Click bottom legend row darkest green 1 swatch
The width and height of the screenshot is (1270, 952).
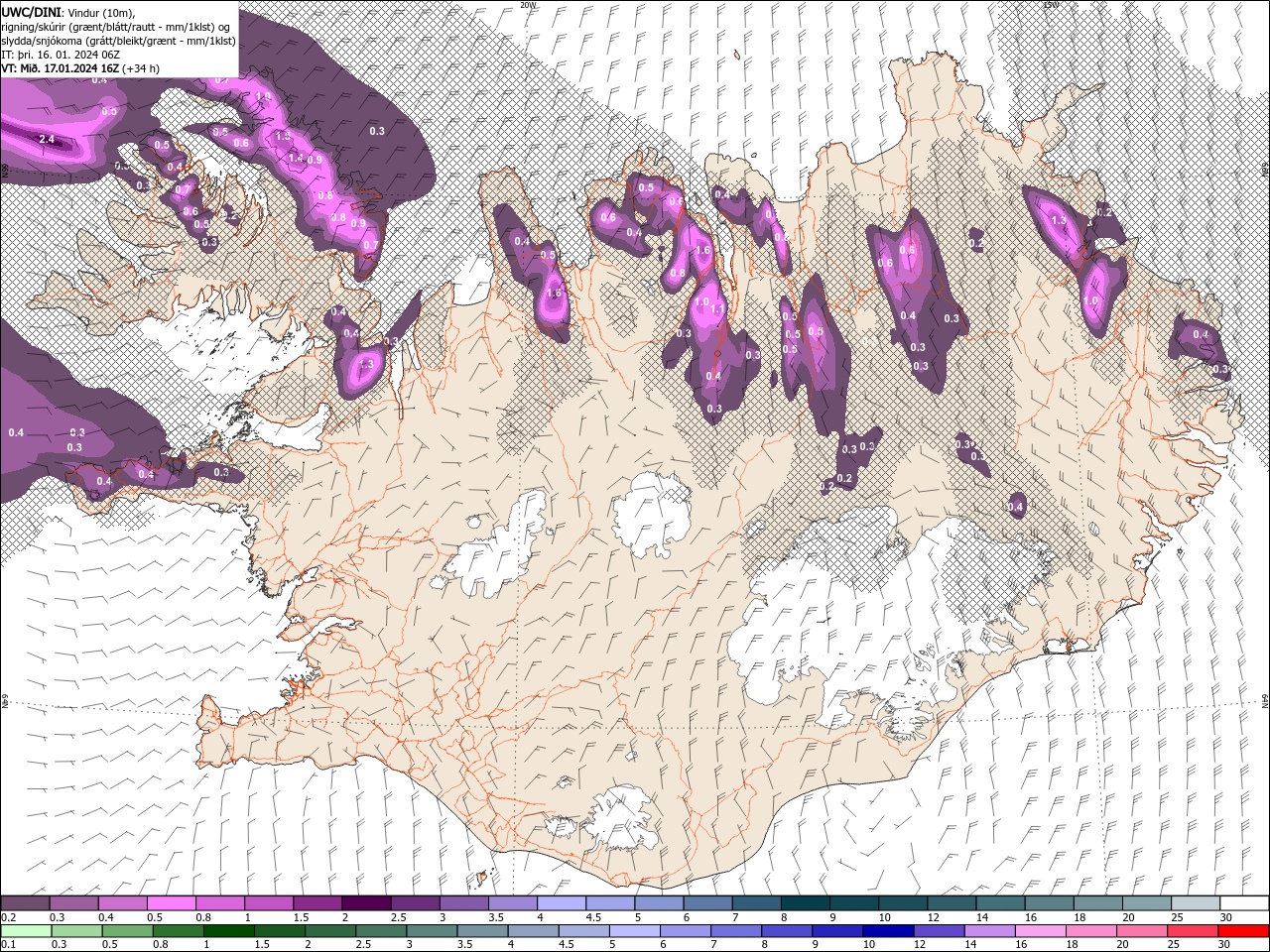point(228,930)
